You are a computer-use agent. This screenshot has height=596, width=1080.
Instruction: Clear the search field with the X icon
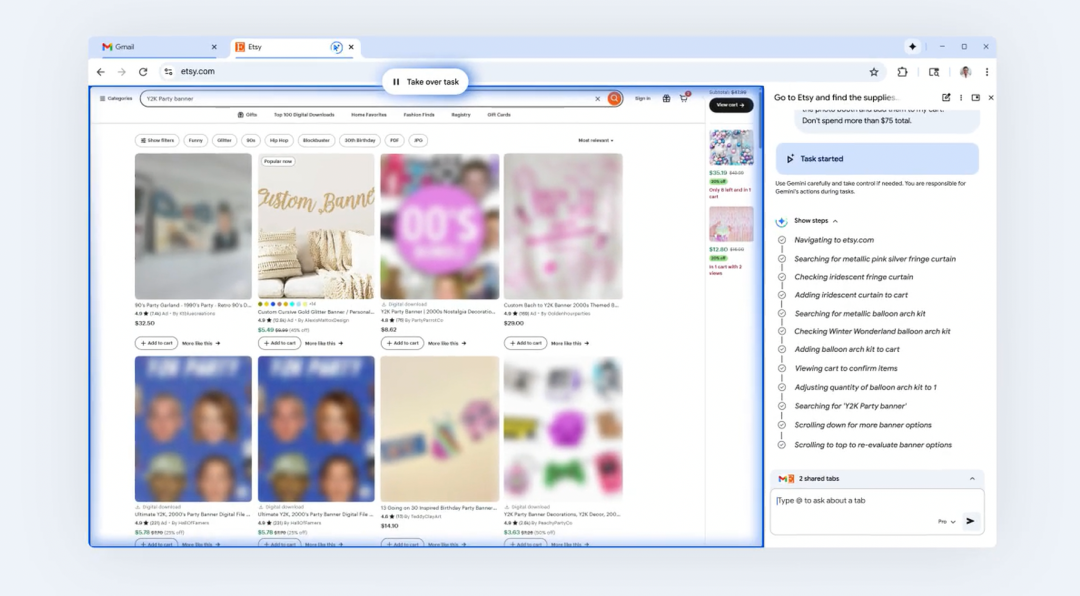(x=598, y=99)
